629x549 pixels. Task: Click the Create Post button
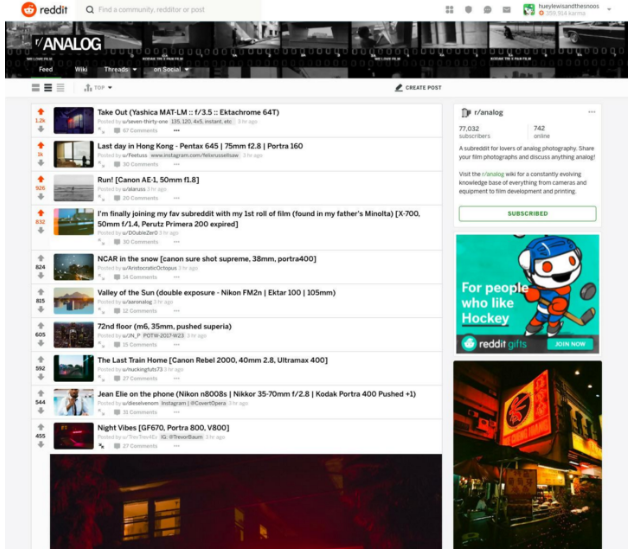pyautogui.click(x=418, y=87)
